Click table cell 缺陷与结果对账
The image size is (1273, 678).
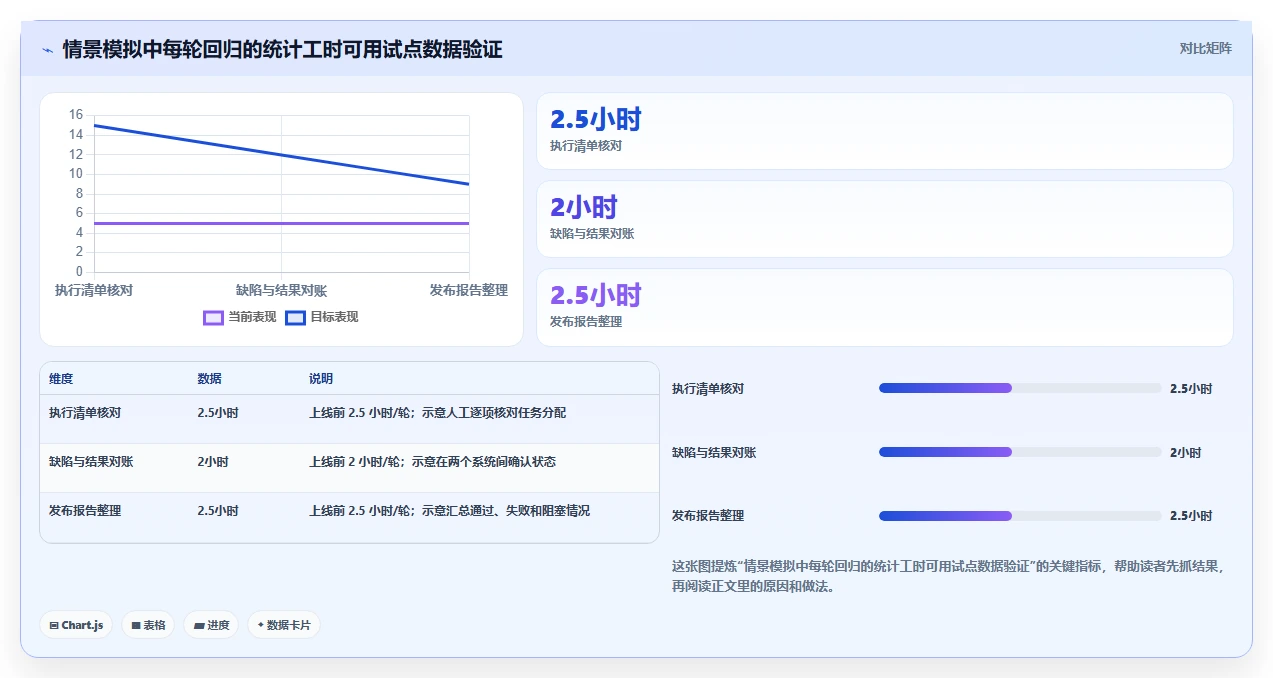click(91, 462)
